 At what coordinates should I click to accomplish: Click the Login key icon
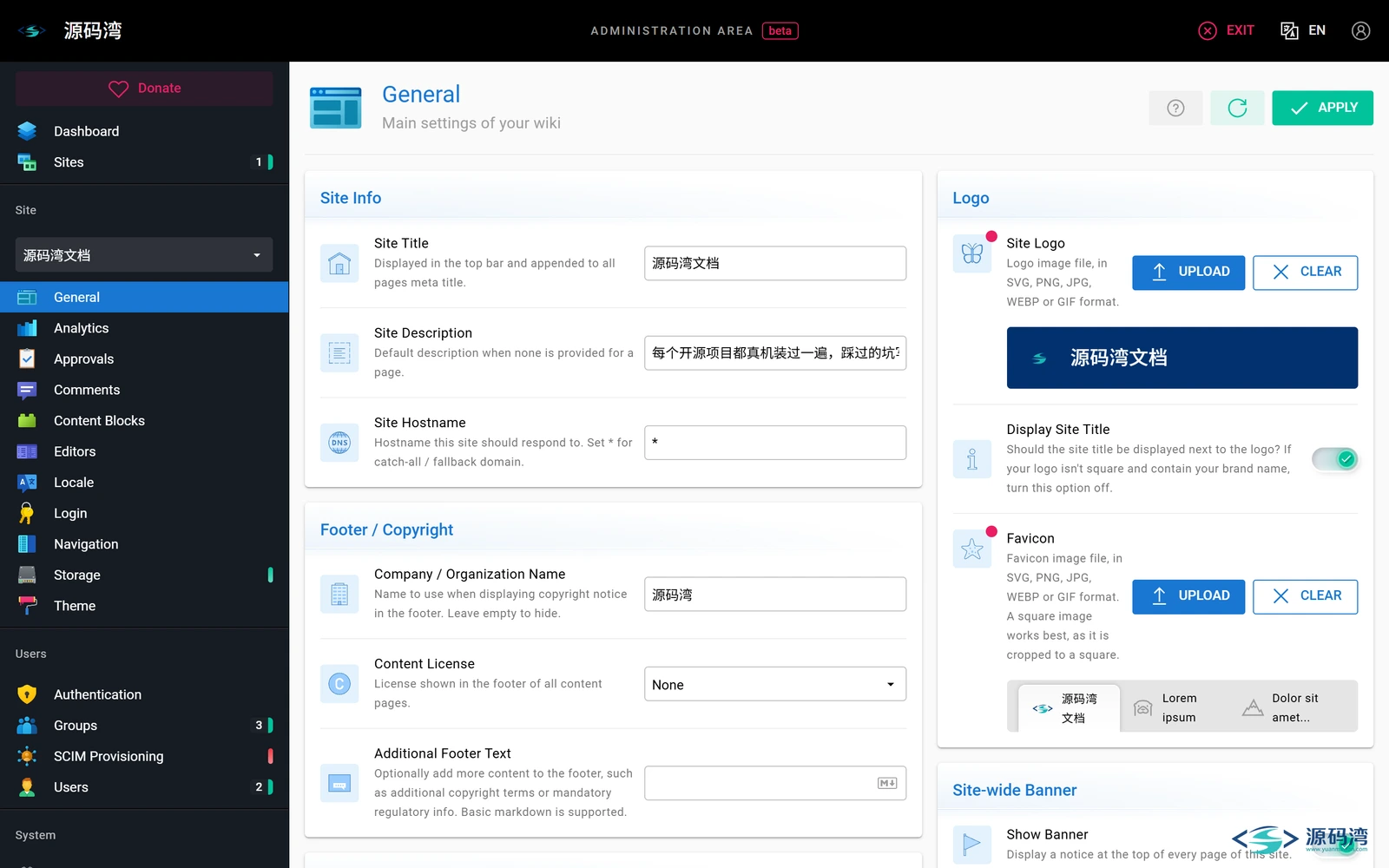click(27, 513)
